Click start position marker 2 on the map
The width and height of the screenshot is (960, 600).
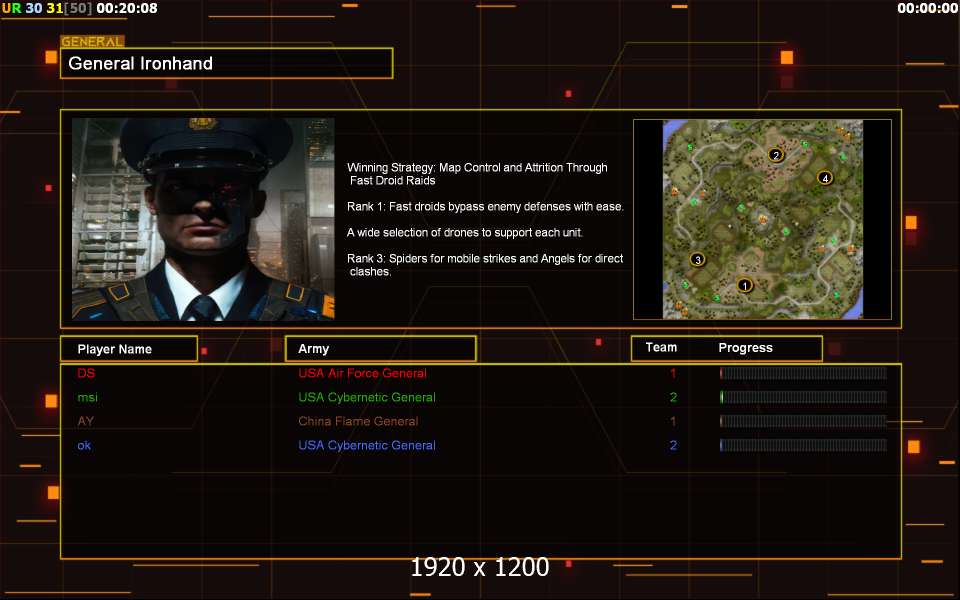click(x=776, y=155)
